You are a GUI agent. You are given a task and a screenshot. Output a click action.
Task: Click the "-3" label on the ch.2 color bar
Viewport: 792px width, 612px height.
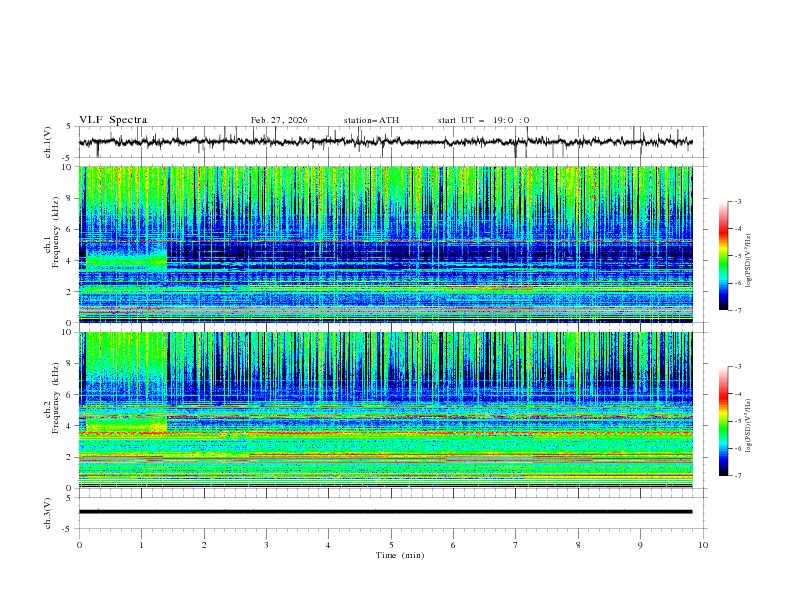click(738, 367)
